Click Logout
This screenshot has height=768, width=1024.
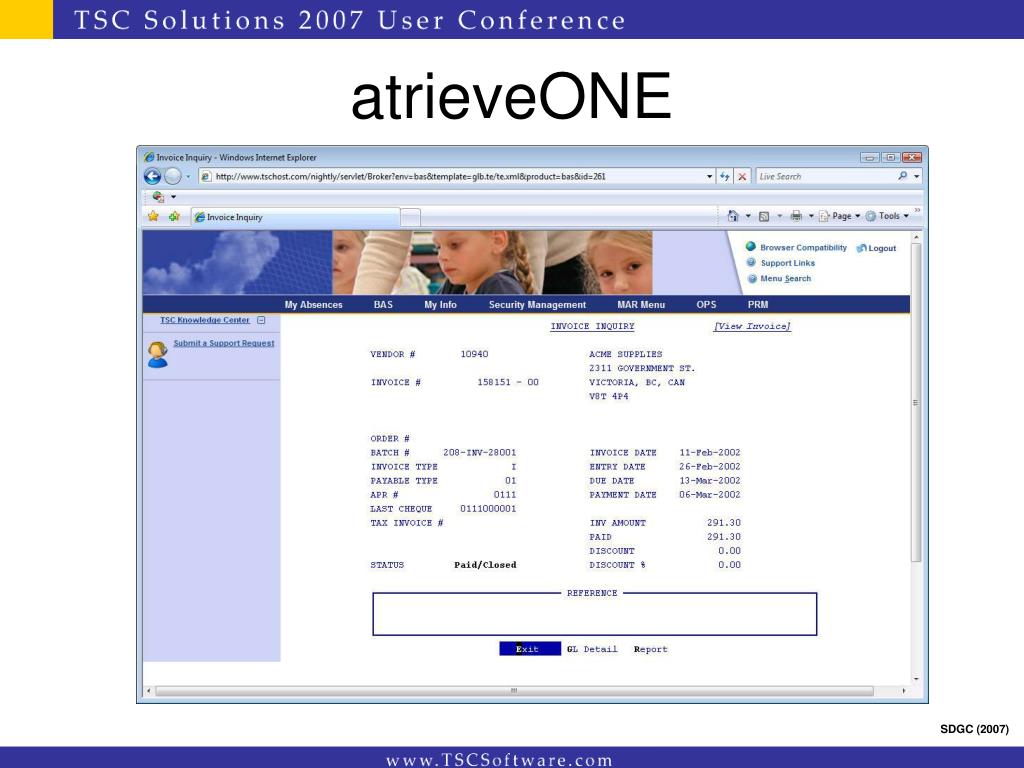pos(882,248)
